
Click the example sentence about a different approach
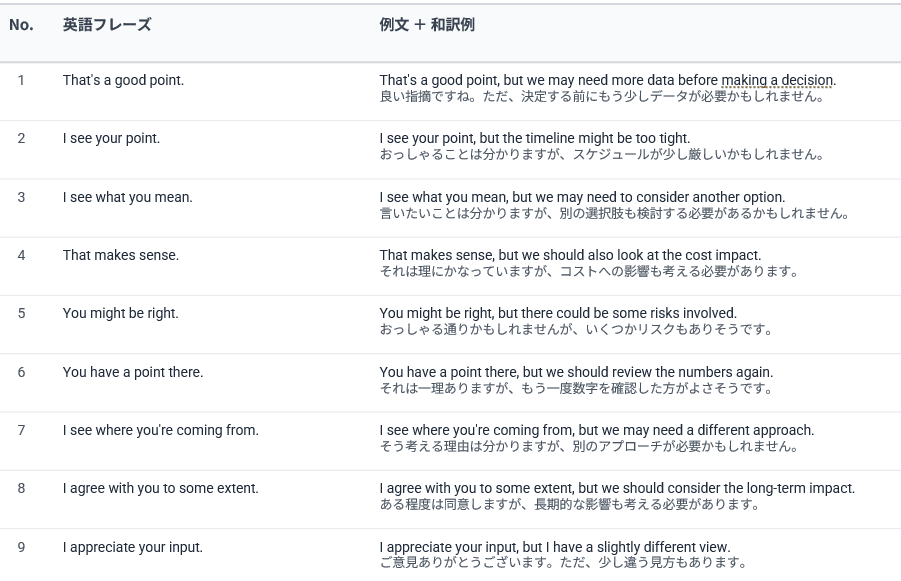[x=596, y=430]
